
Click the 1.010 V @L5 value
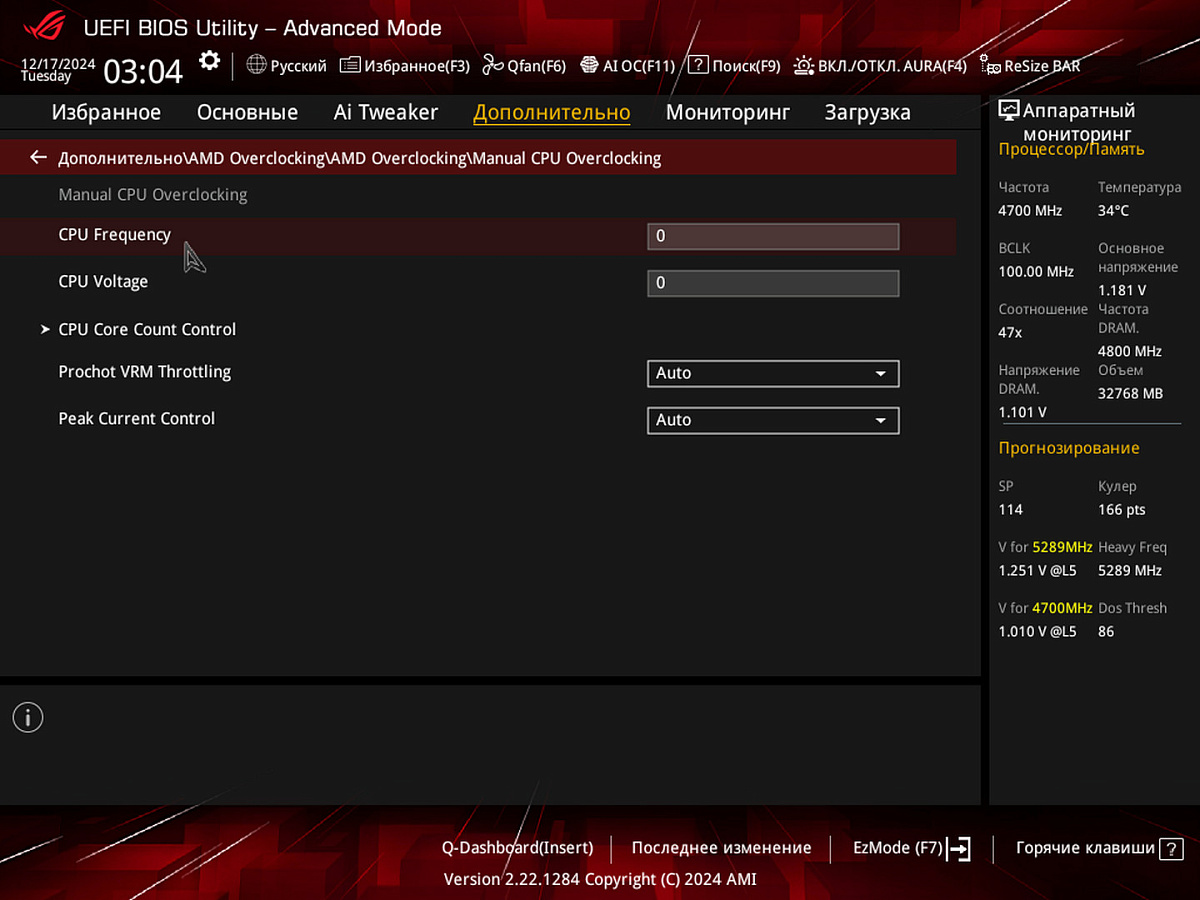pyautogui.click(x=1038, y=632)
